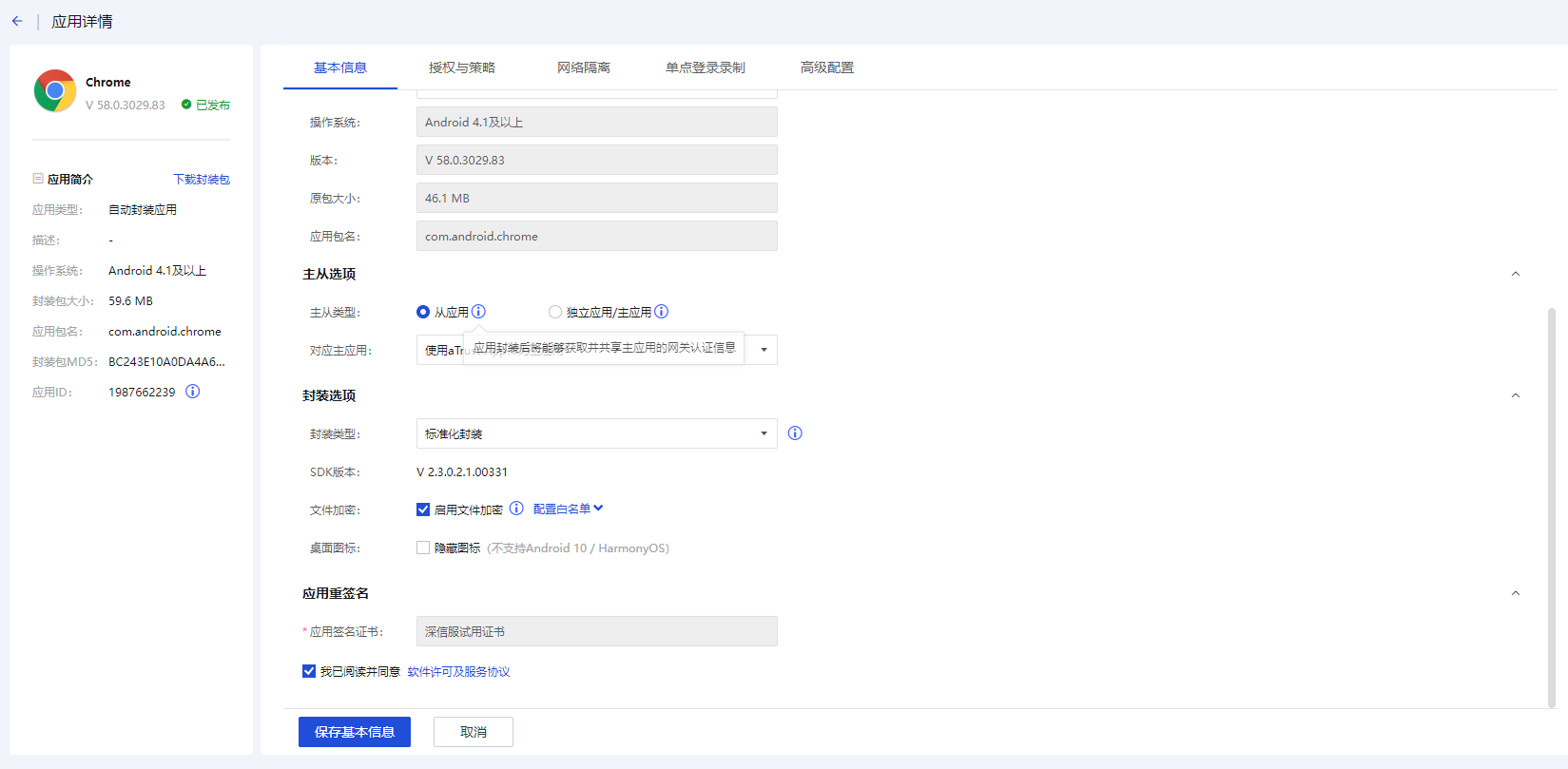The height and width of the screenshot is (769, 1568).
Task: Switch to the 授权与策略 tab
Action: coord(462,67)
